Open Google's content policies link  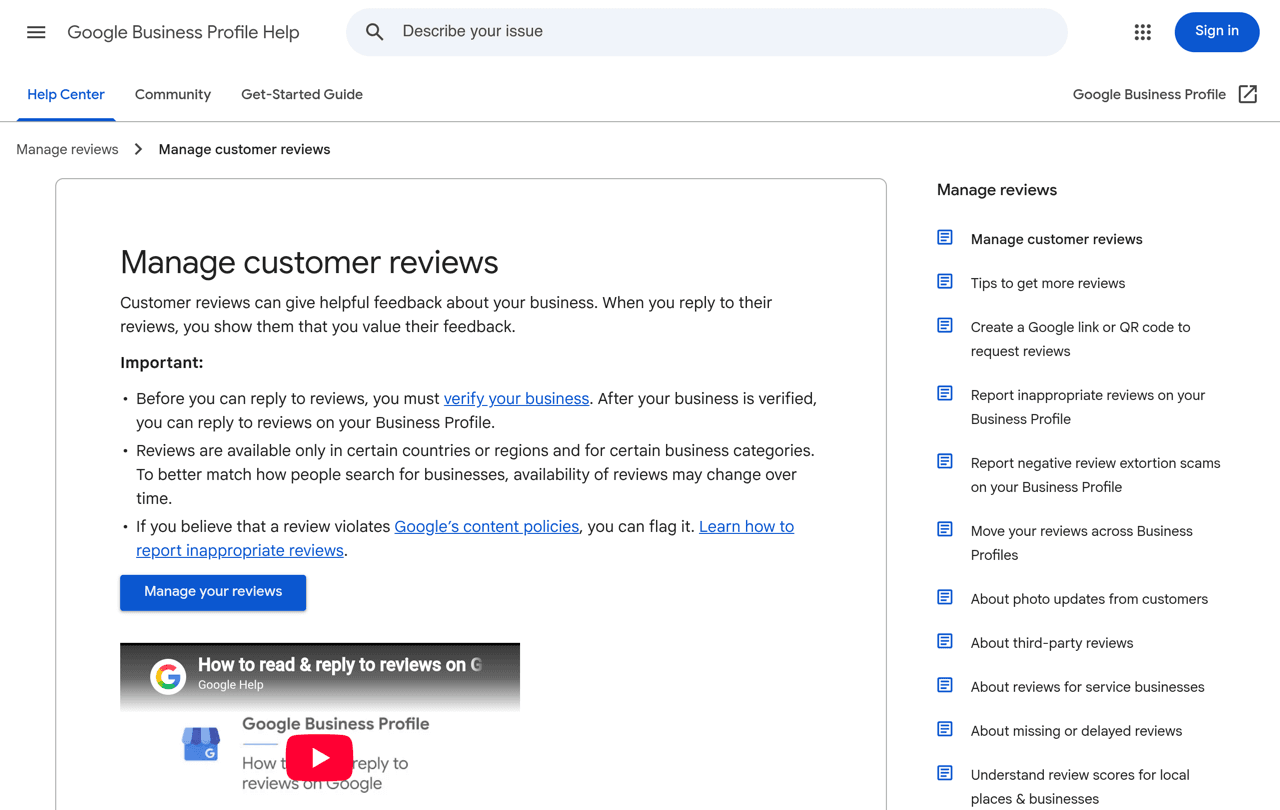487,526
